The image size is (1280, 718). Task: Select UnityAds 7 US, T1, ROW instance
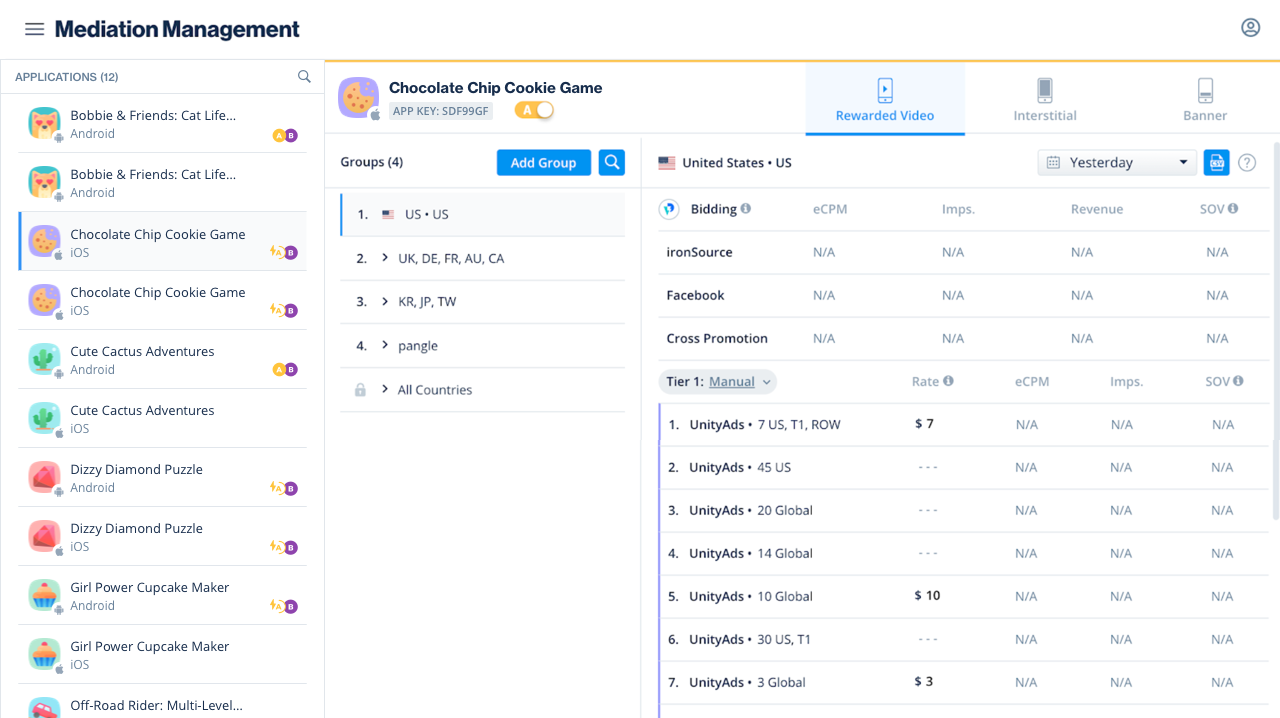pyautogui.click(x=964, y=424)
